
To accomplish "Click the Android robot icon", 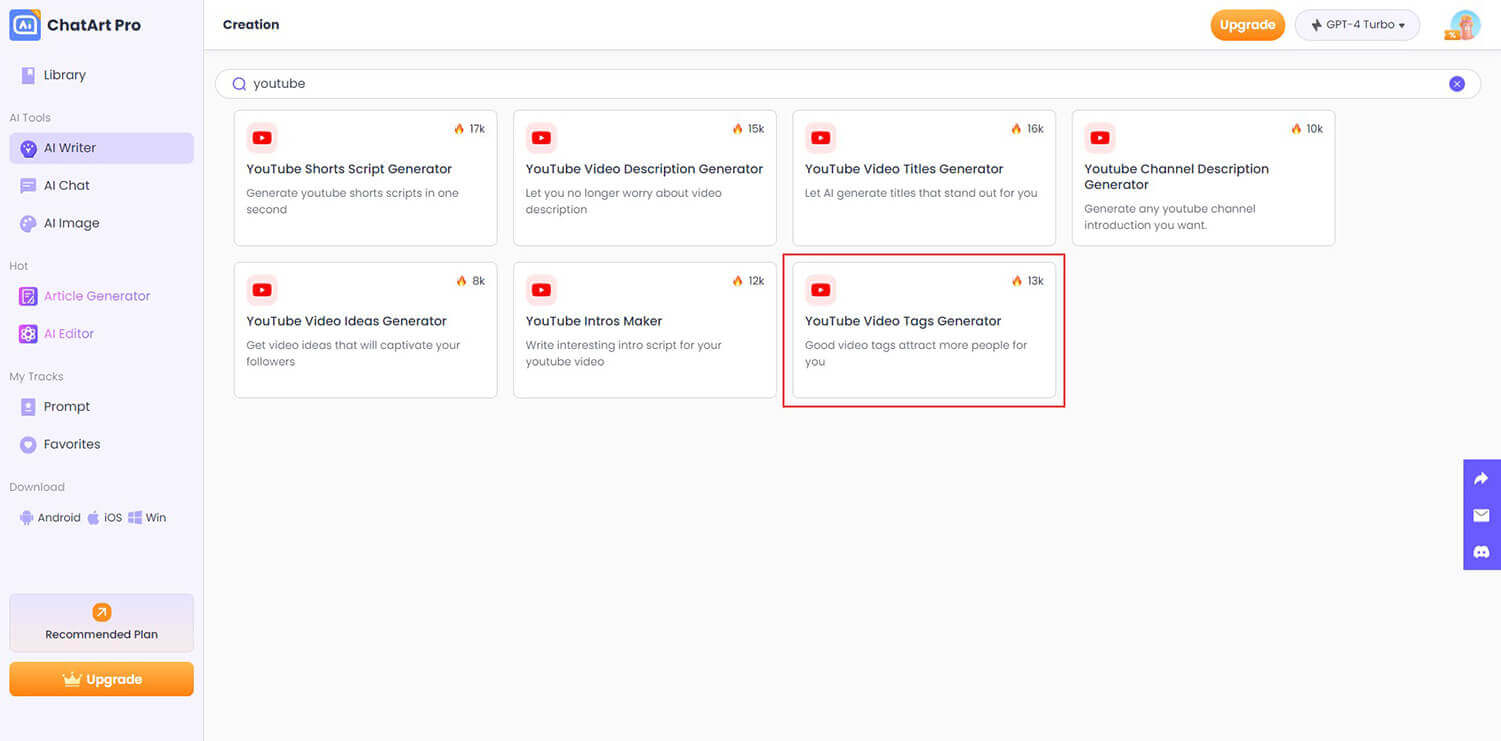I will 26,518.
